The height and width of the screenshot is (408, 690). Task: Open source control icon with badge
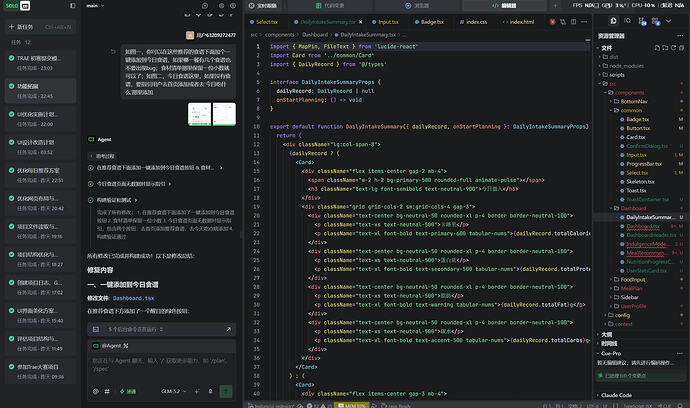coord(642,21)
